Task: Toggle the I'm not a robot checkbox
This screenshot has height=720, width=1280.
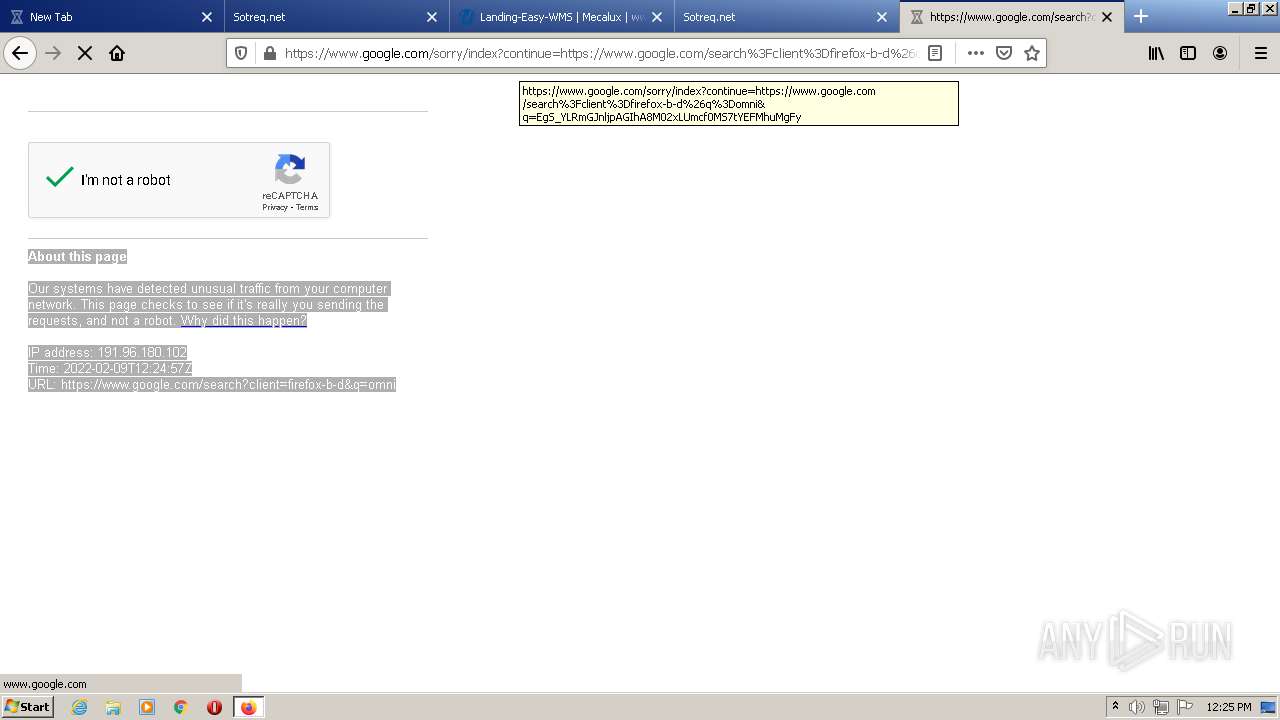Action: click(60, 178)
